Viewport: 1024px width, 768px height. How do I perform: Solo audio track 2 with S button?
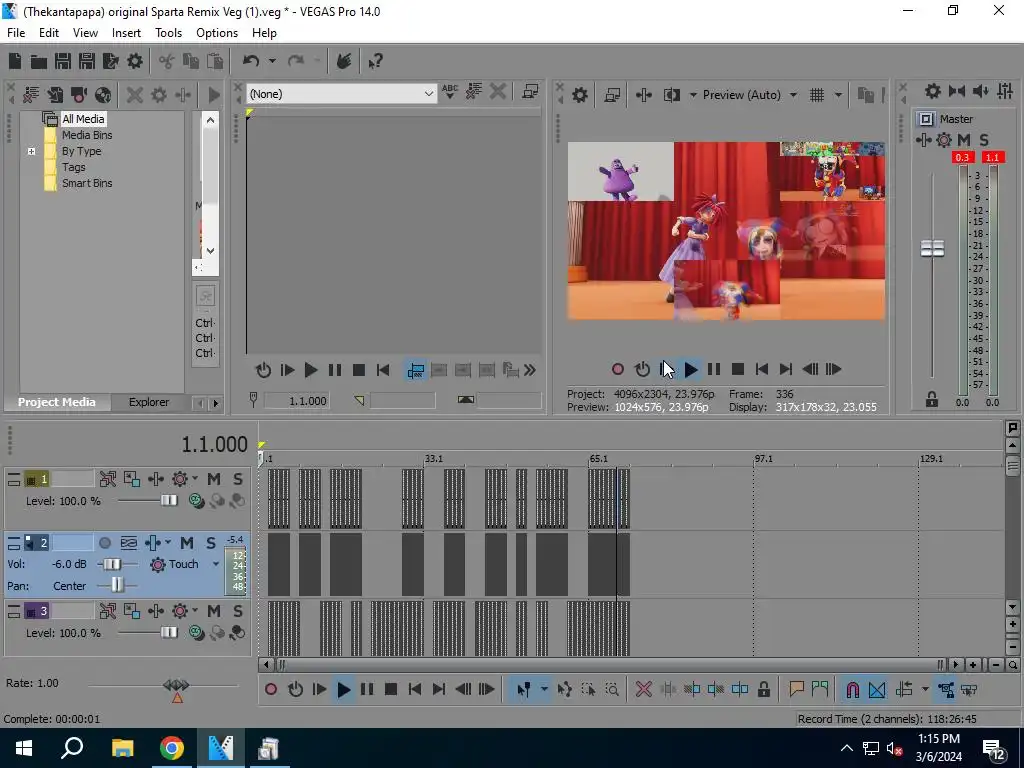(210, 543)
